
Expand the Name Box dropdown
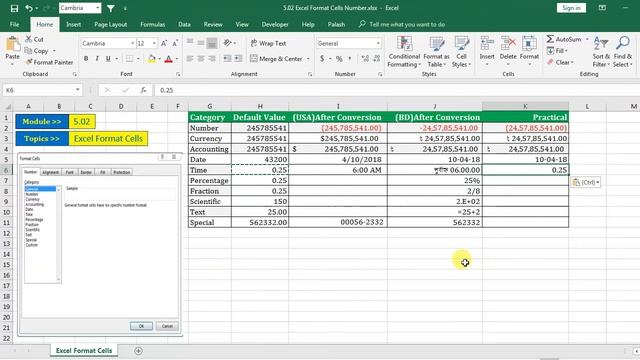[78, 90]
